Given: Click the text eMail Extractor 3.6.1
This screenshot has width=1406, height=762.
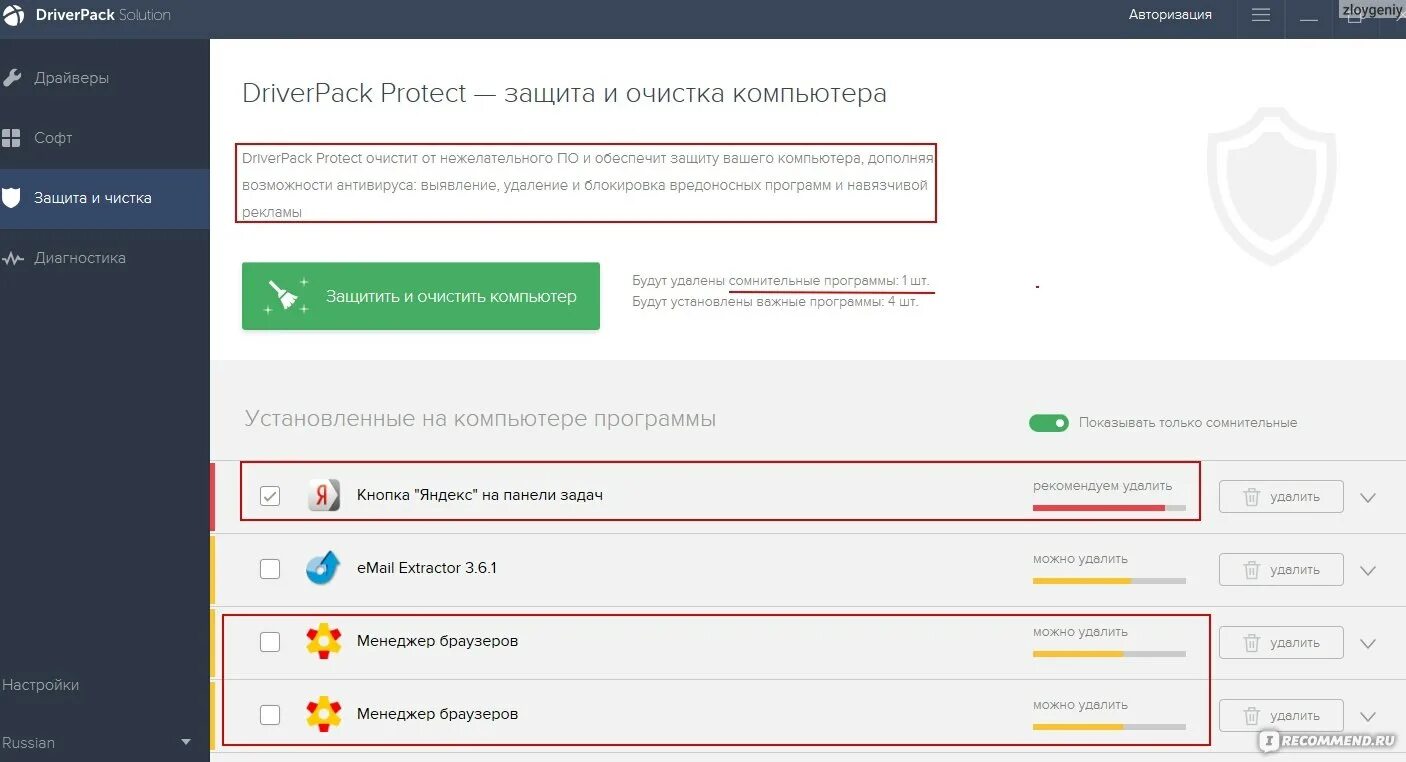Looking at the screenshot, I should coord(427,568).
